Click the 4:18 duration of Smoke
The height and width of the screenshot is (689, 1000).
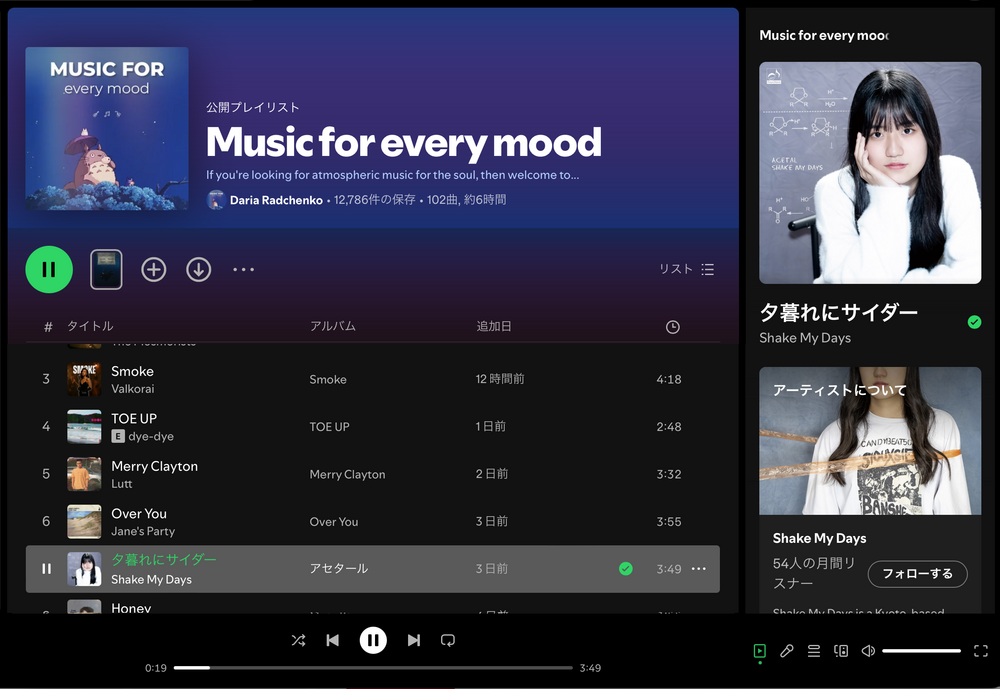pos(668,380)
